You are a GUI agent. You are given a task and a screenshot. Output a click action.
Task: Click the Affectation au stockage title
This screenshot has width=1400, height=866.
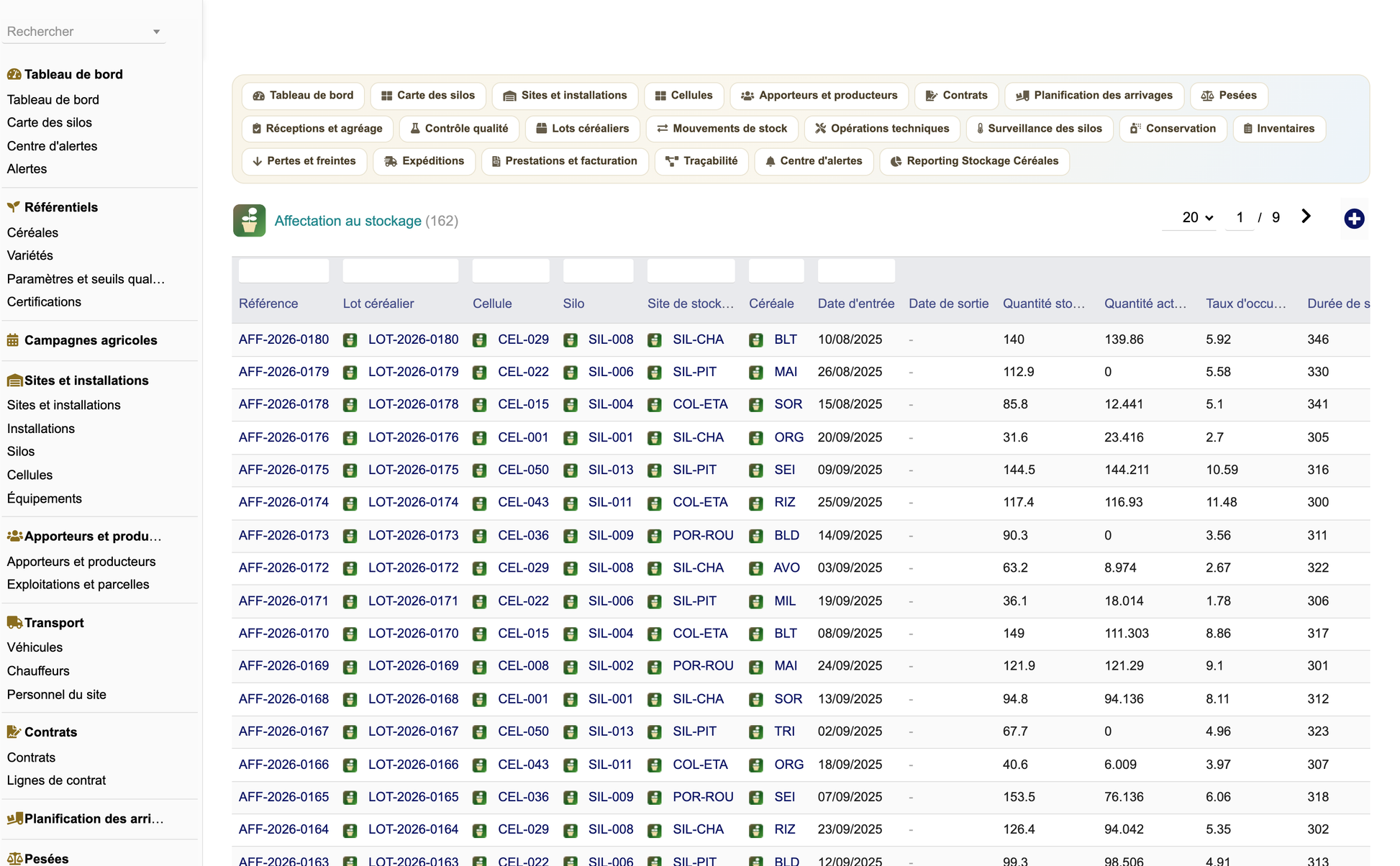click(x=347, y=221)
